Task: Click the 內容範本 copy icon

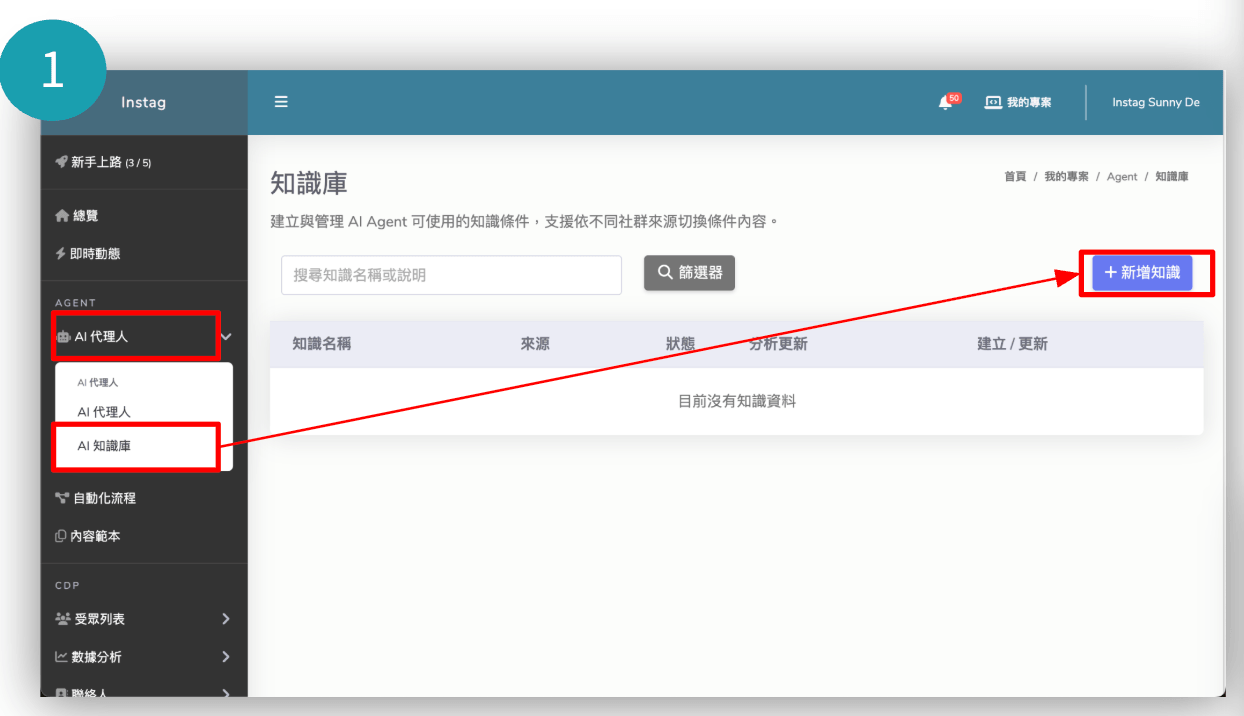Action: point(62,536)
